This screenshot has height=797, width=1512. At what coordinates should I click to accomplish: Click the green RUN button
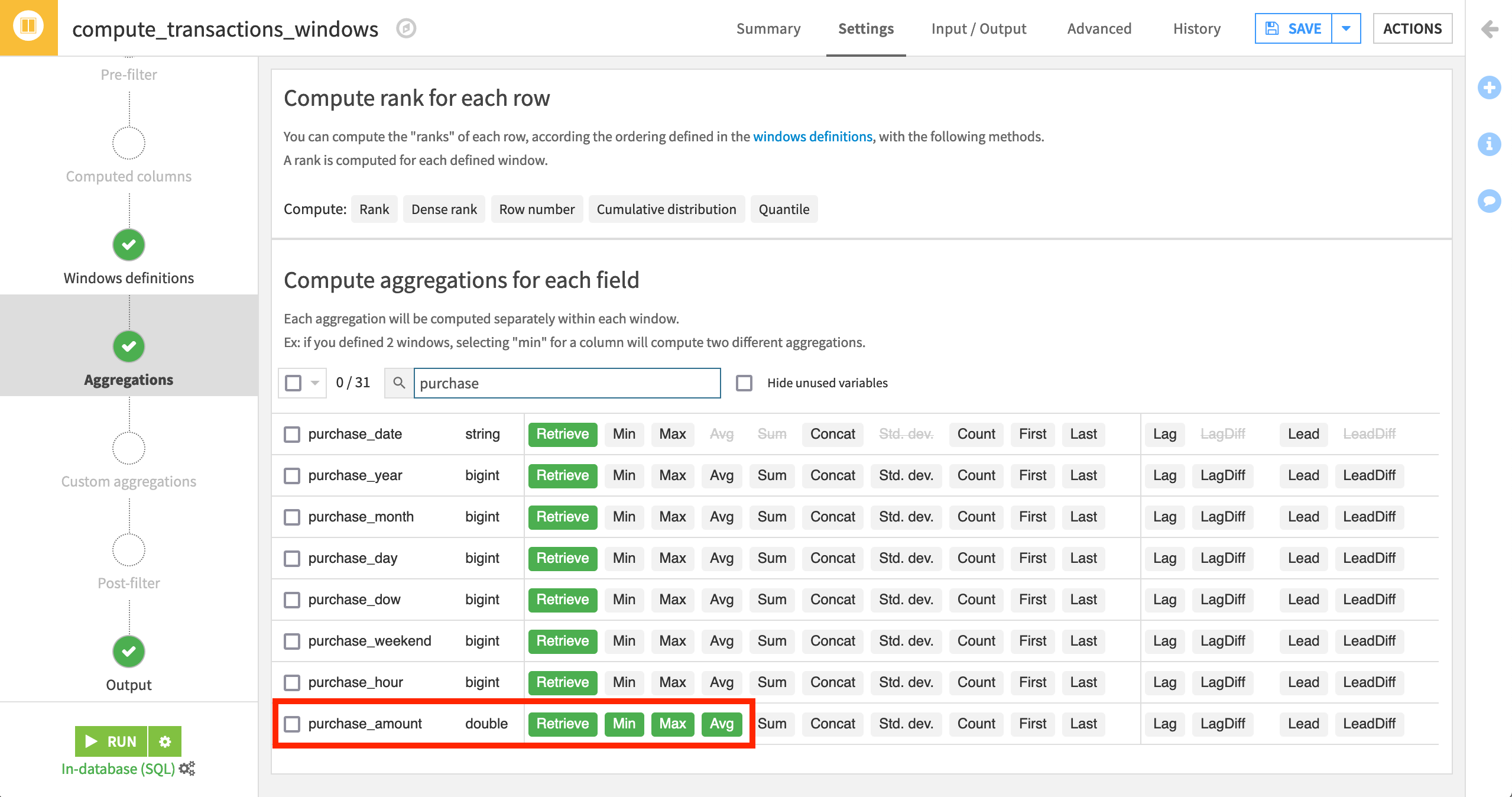click(111, 741)
